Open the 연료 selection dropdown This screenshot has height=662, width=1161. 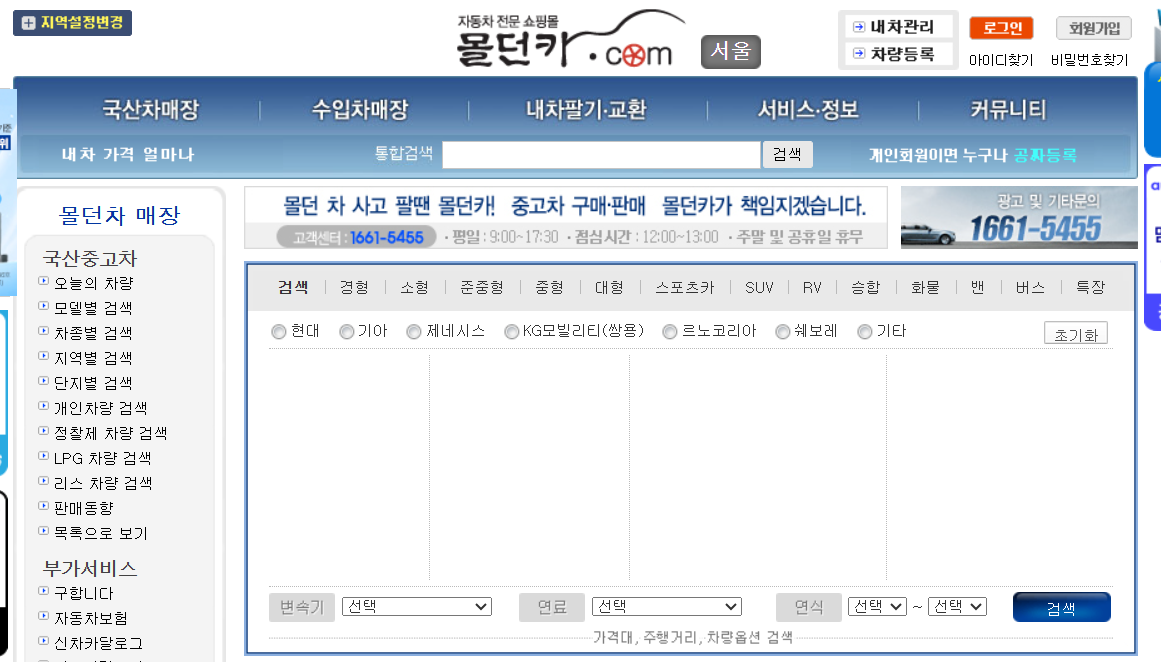point(667,607)
